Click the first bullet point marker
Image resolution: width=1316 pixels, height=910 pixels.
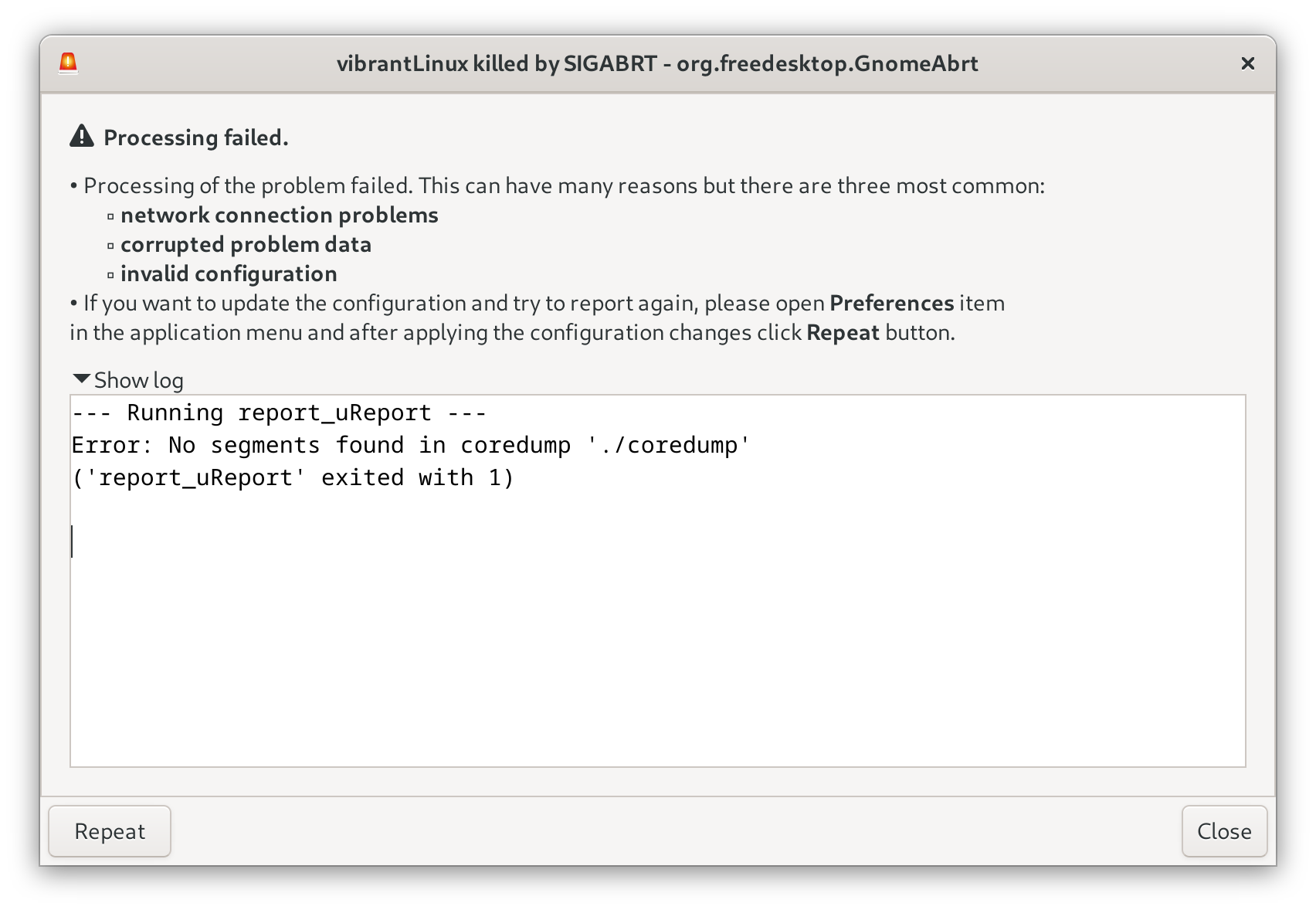pyautogui.click(x=73, y=185)
